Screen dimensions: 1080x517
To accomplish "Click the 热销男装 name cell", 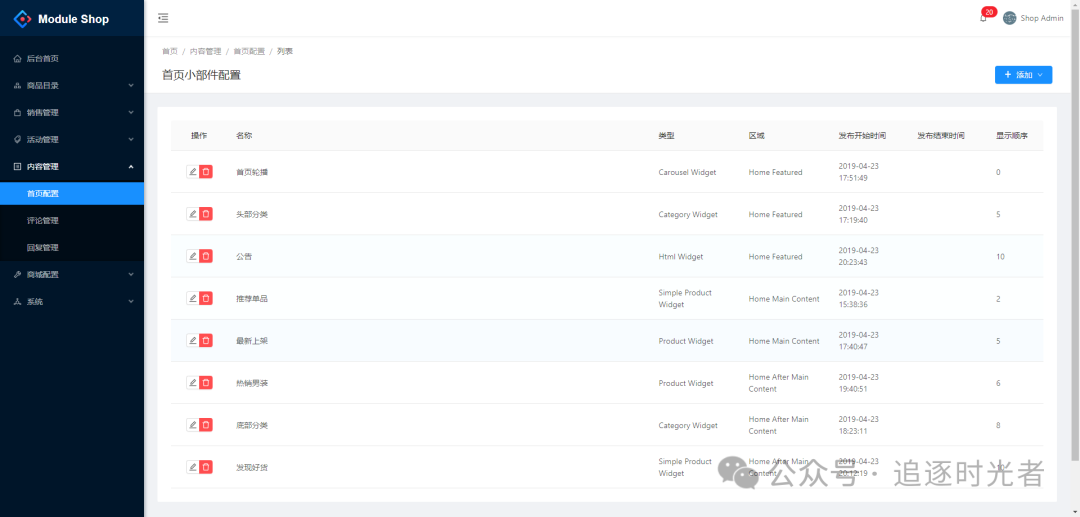I will click(x=251, y=383).
